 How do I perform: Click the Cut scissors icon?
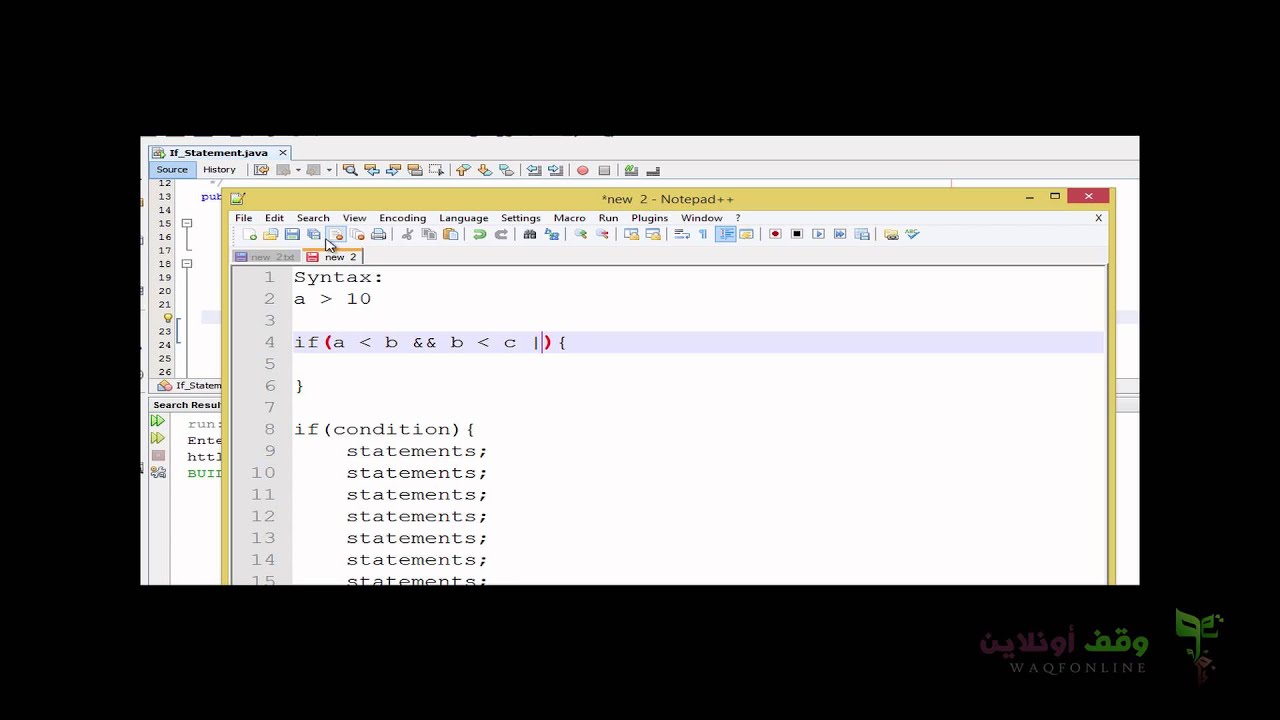(x=407, y=234)
